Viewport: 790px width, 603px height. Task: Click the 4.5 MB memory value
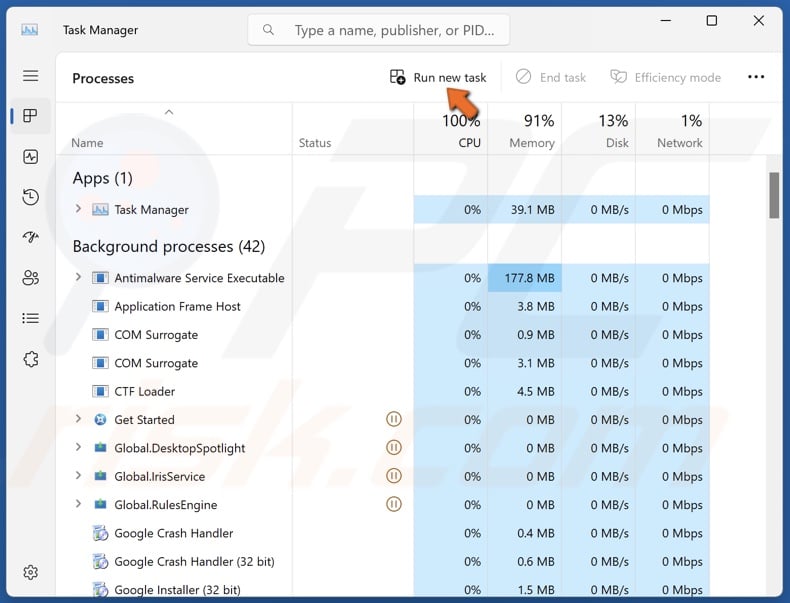[x=536, y=391]
